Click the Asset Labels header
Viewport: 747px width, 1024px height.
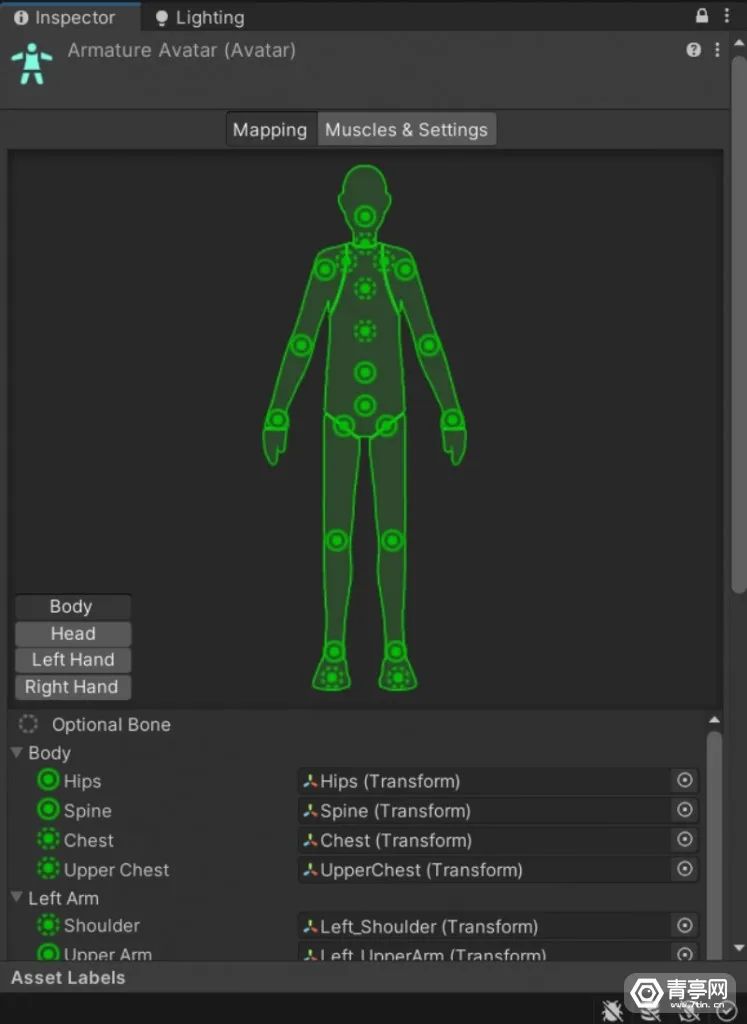click(x=68, y=978)
